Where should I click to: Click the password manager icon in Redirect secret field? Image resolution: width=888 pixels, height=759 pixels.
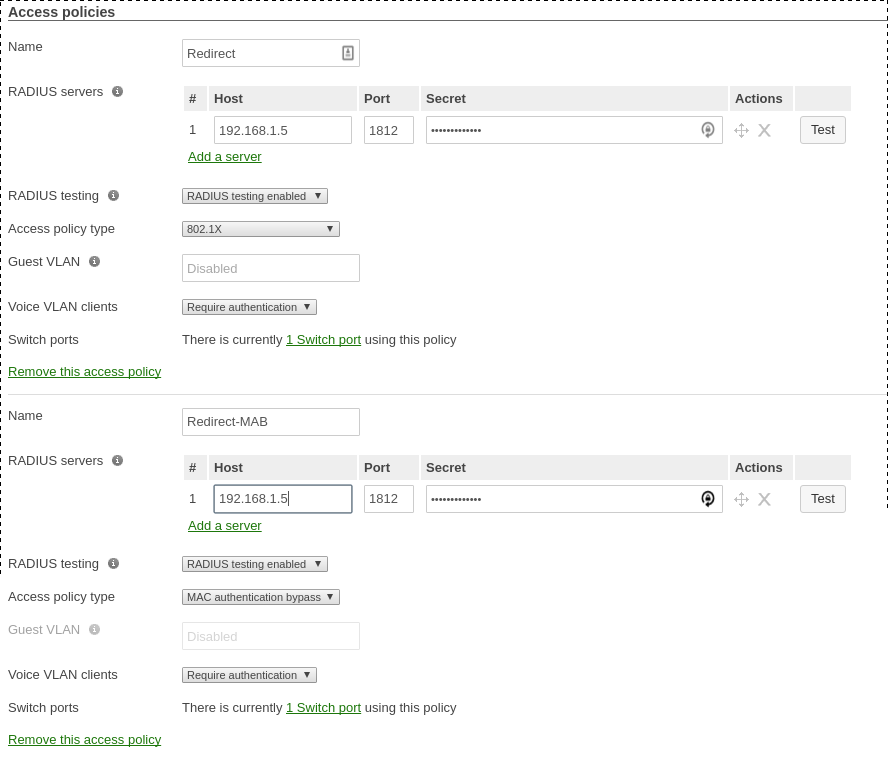708,130
